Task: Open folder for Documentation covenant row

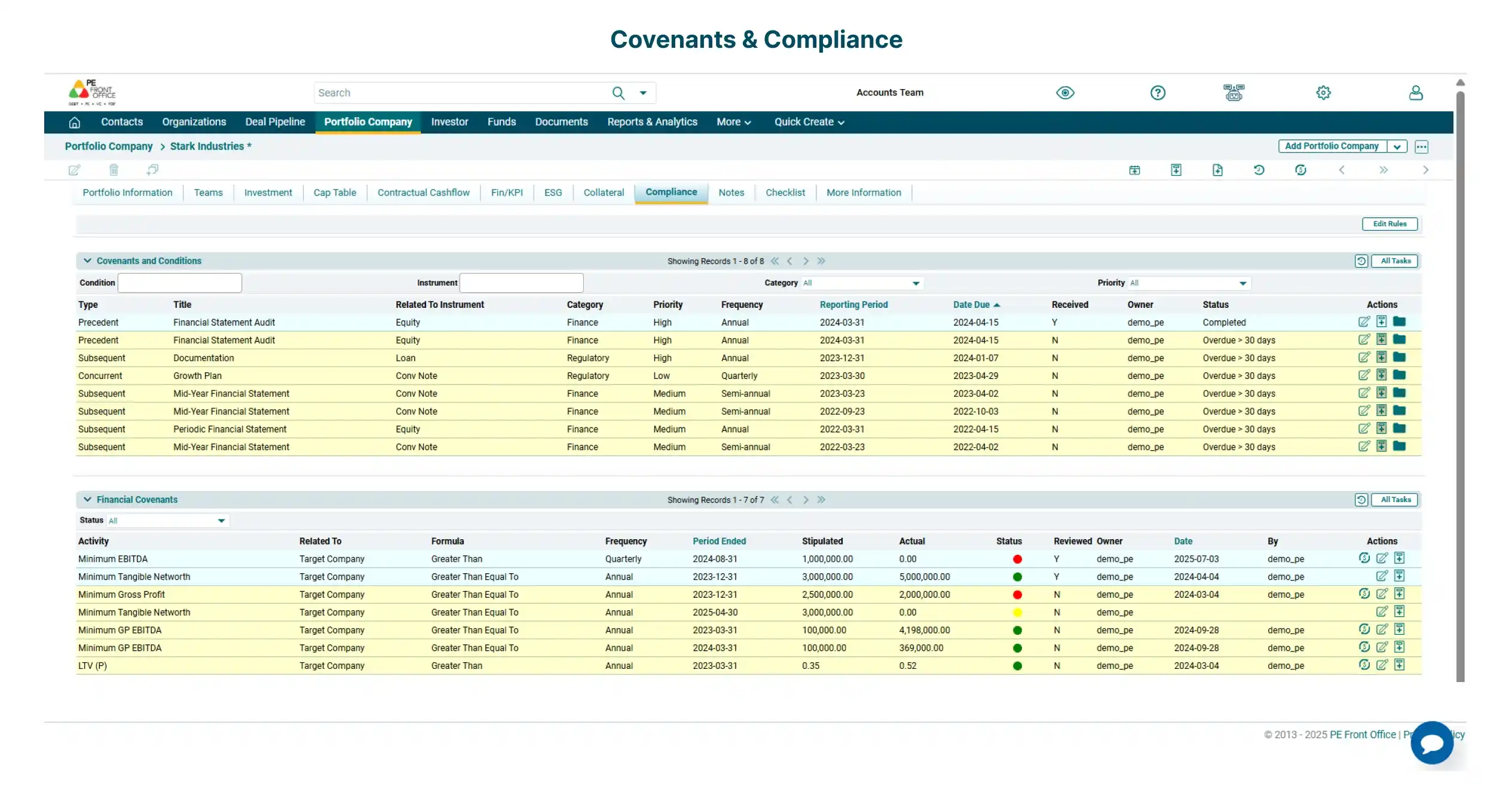Action: (x=1399, y=357)
